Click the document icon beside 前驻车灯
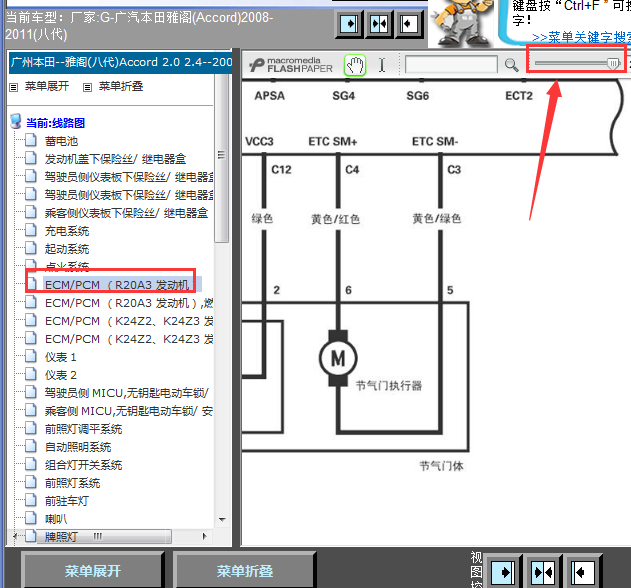 click(31, 501)
